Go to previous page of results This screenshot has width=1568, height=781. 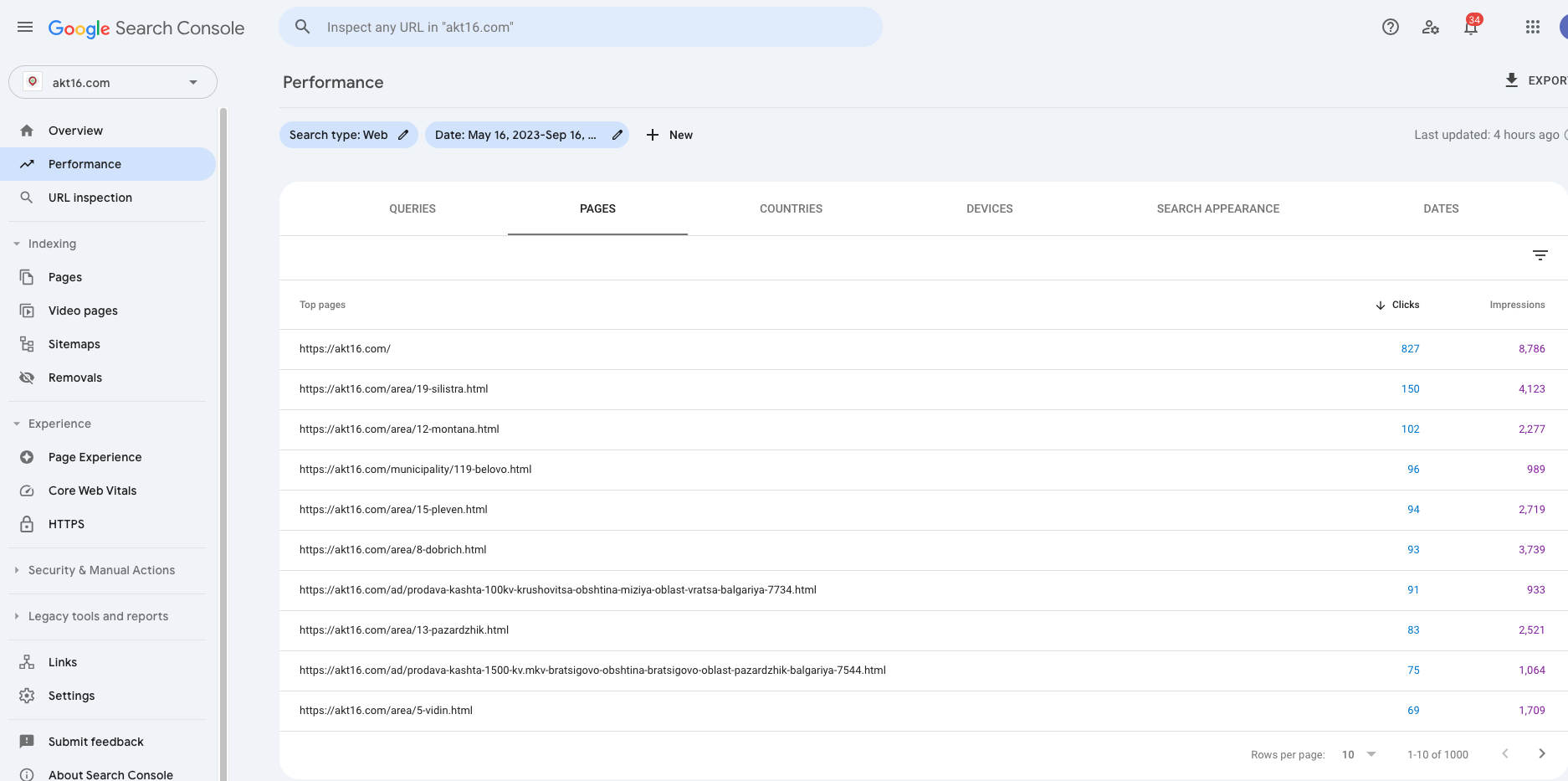(1505, 754)
